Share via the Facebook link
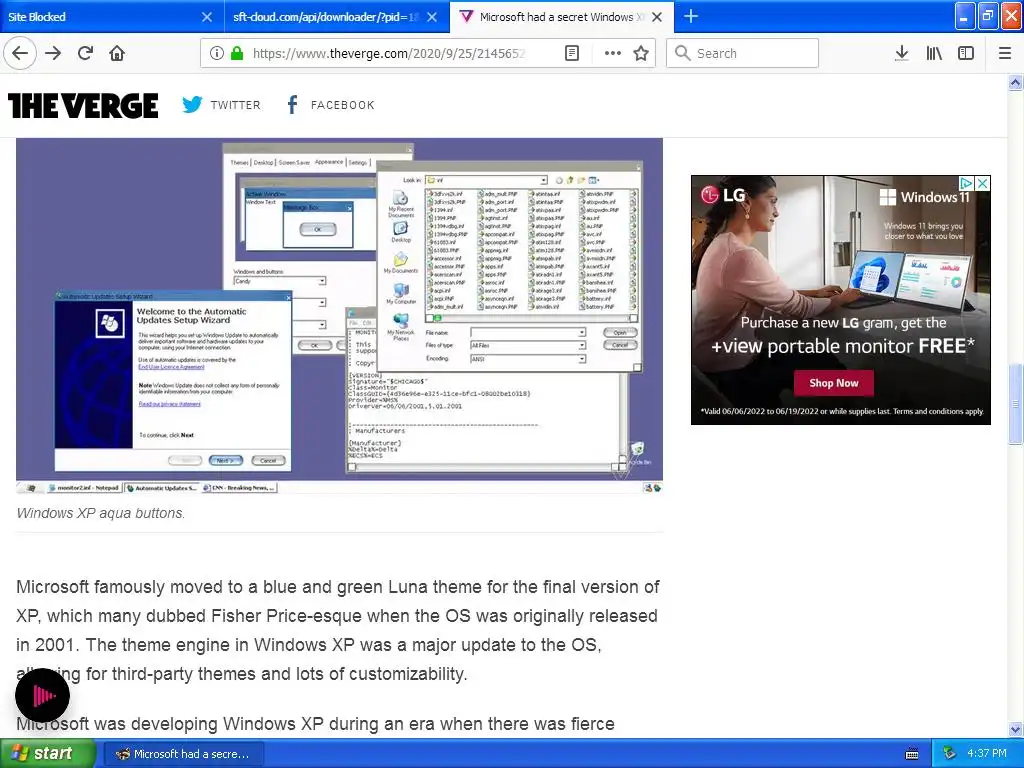 pos(330,104)
